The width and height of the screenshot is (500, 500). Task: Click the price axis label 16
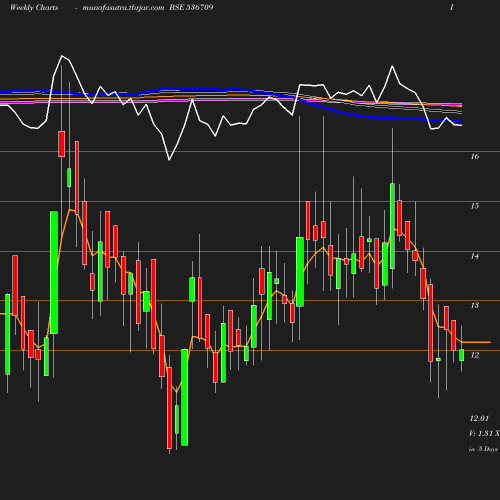(475, 156)
